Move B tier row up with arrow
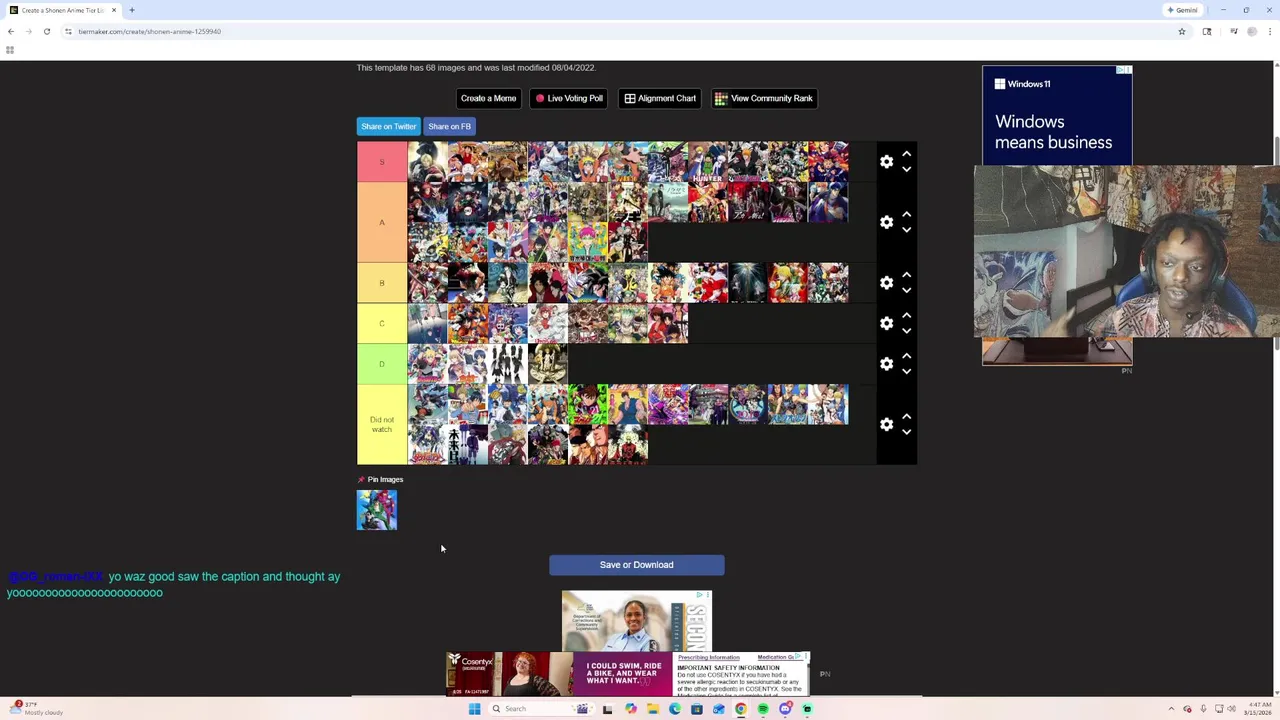This screenshot has height=720, width=1280. point(906,275)
